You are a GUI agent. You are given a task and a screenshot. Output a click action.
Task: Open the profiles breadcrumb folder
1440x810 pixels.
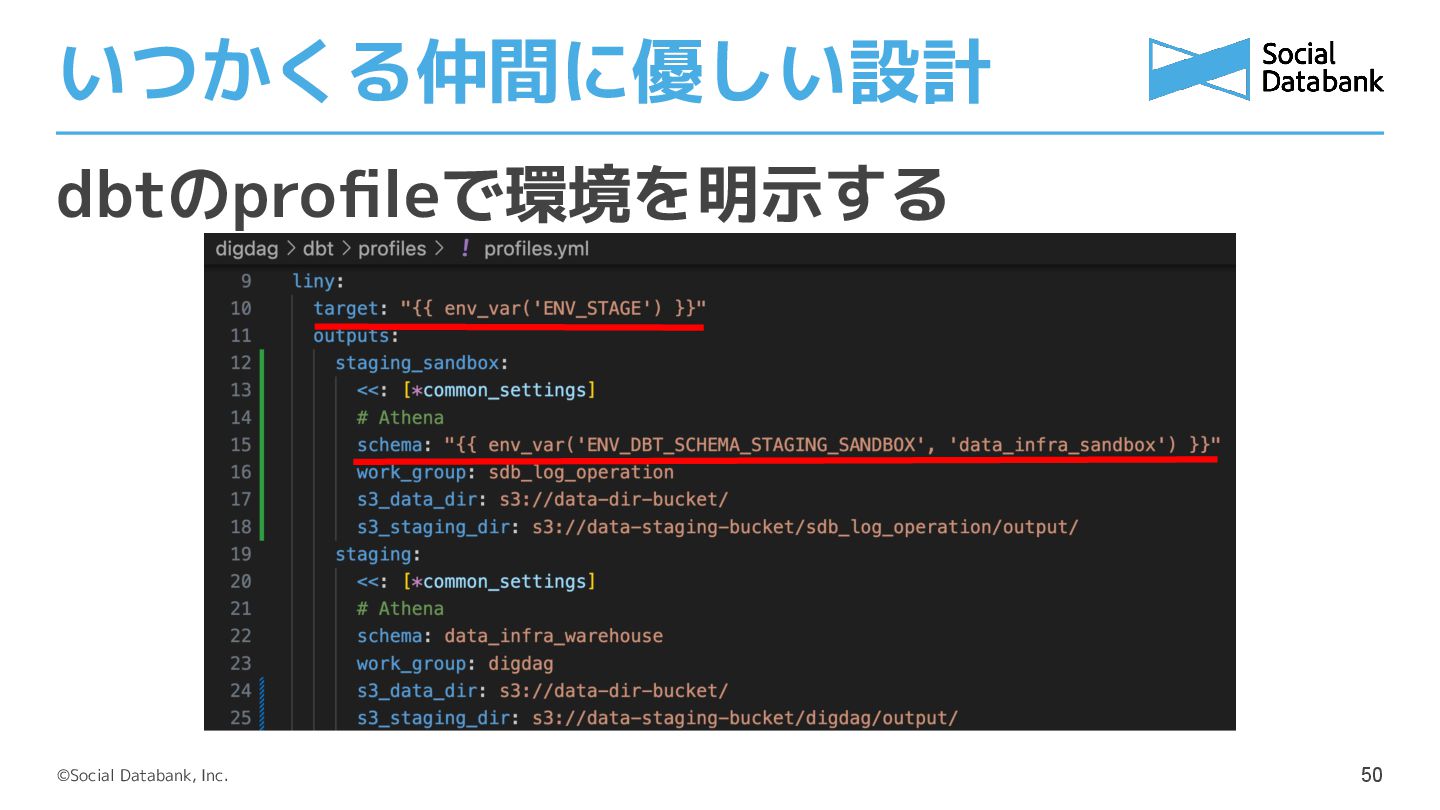click(x=392, y=248)
